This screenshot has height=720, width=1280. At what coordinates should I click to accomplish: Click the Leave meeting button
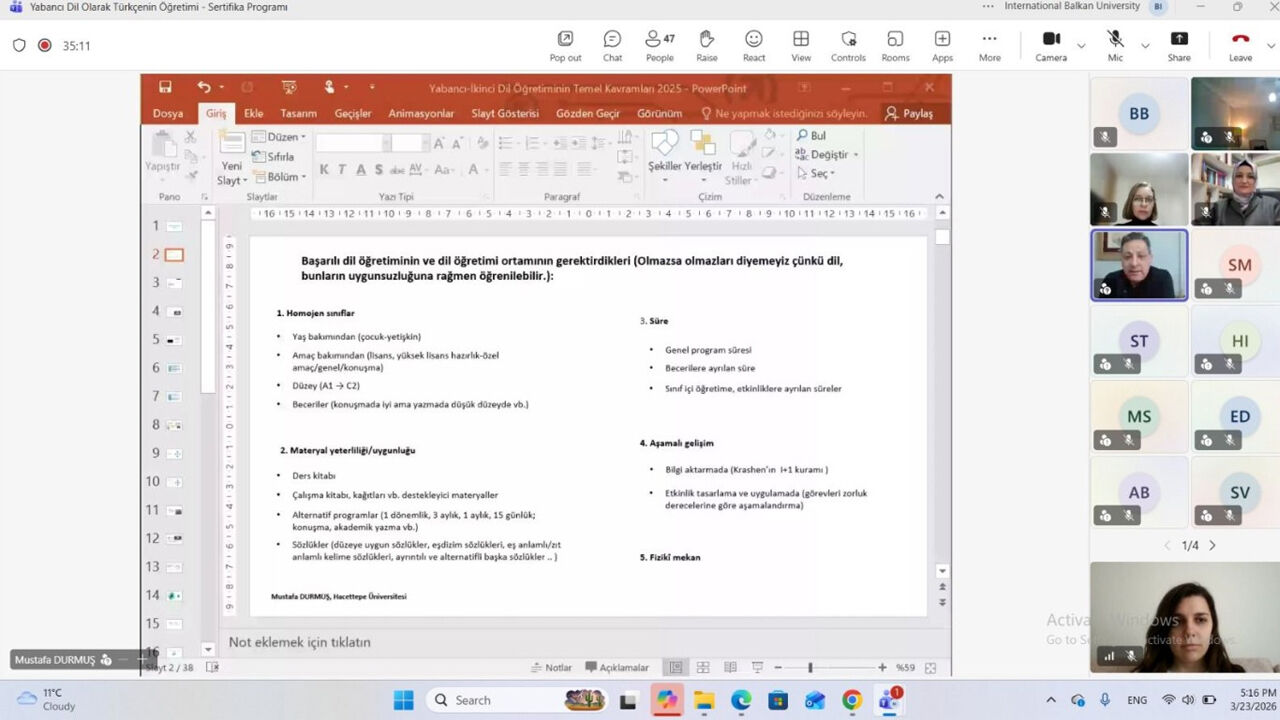point(1240,45)
